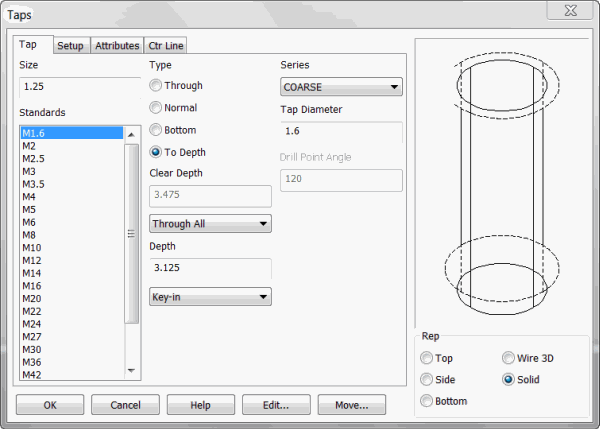Screen dimensions: 600x429
Task: Choose Top representation radio button
Action: (x=426, y=358)
